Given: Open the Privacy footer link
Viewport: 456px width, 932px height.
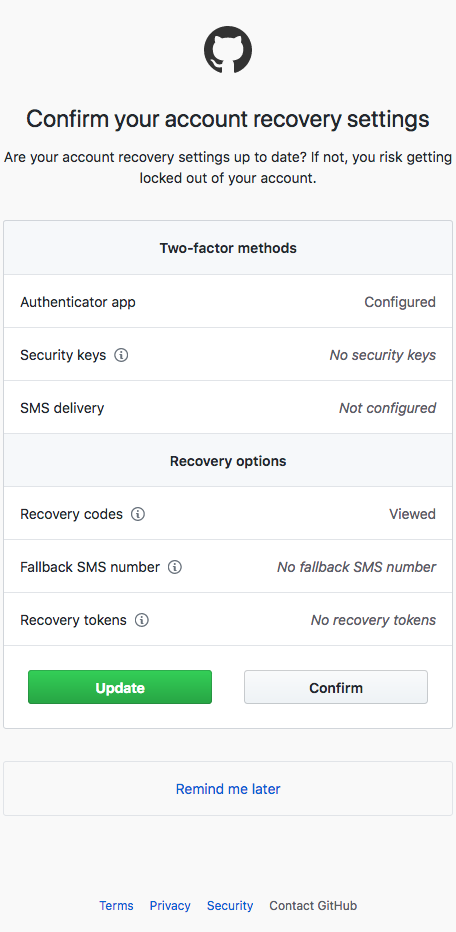Looking at the screenshot, I should pos(170,906).
